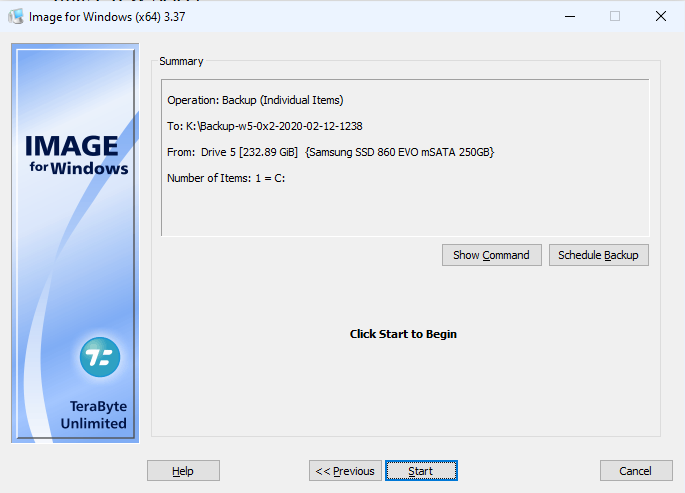The width and height of the screenshot is (685, 493).
Task: Close the Image for Windows window
Action: click(661, 17)
